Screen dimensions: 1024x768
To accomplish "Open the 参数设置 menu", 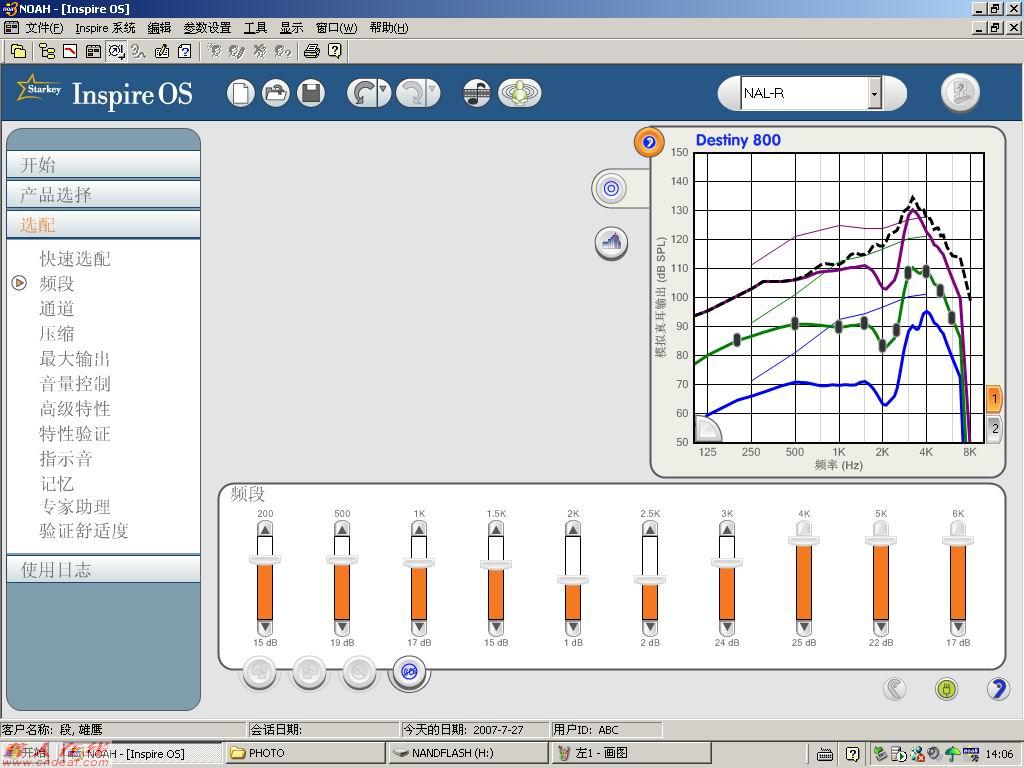I will click(207, 28).
